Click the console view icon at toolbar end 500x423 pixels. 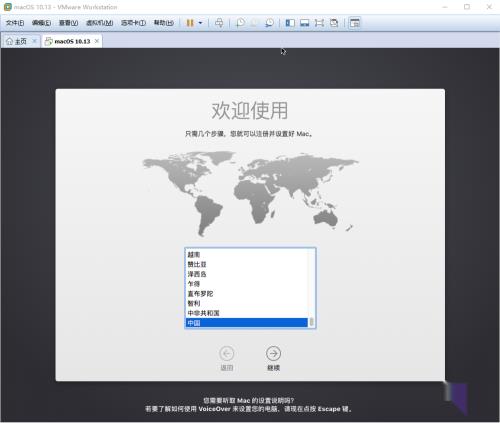[x=355, y=23]
